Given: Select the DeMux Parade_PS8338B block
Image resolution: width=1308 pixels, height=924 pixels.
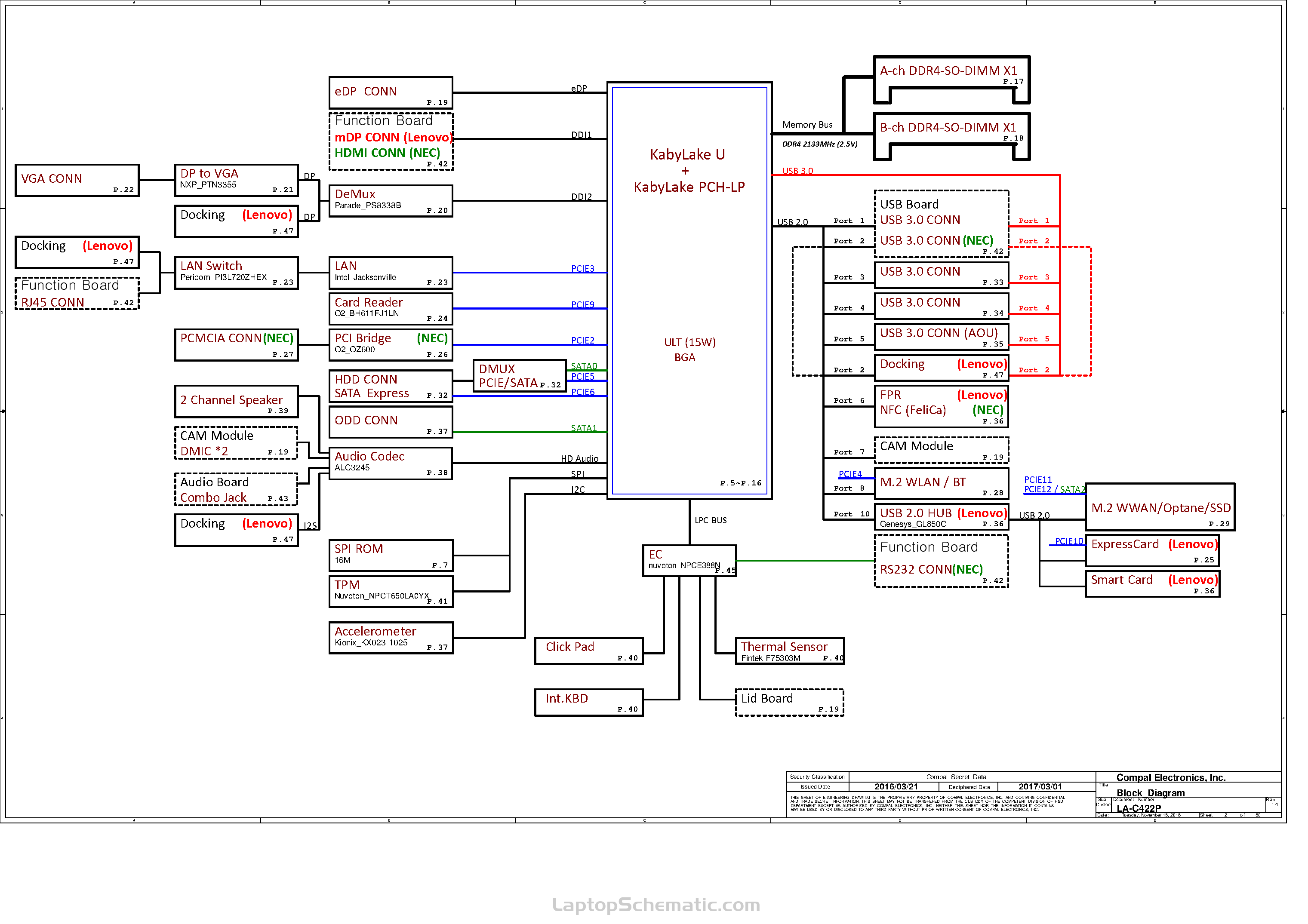Looking at the screenshot, I should (391, 201).
